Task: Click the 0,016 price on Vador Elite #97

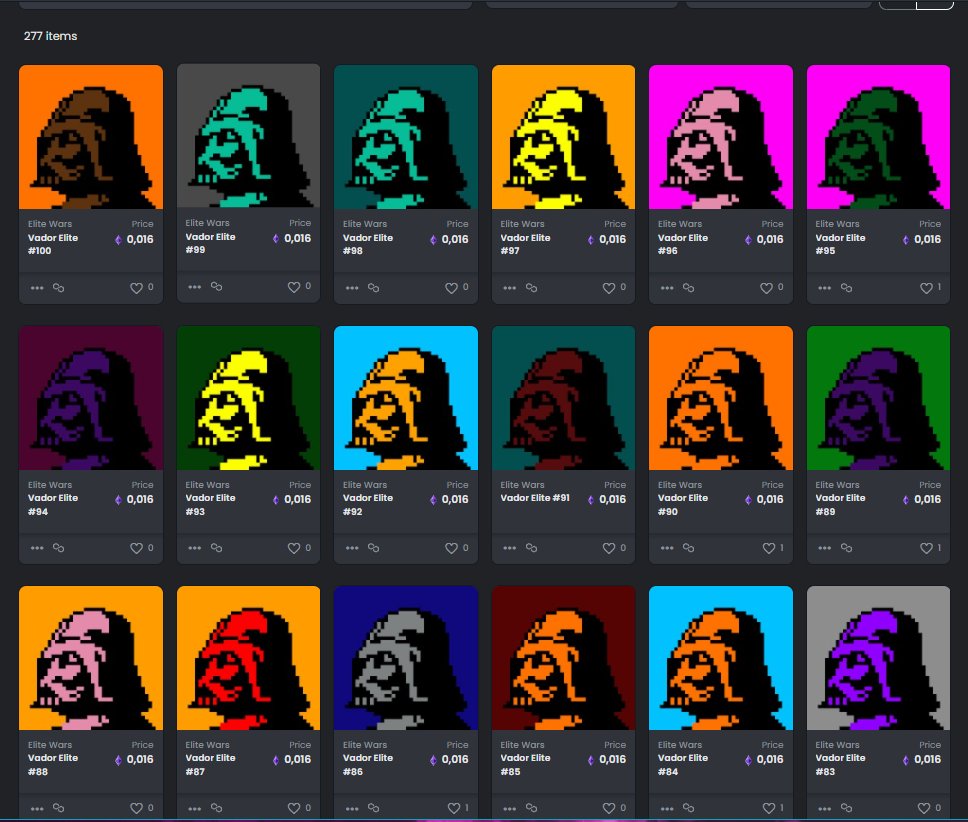Action: click(x=612, y=239)
